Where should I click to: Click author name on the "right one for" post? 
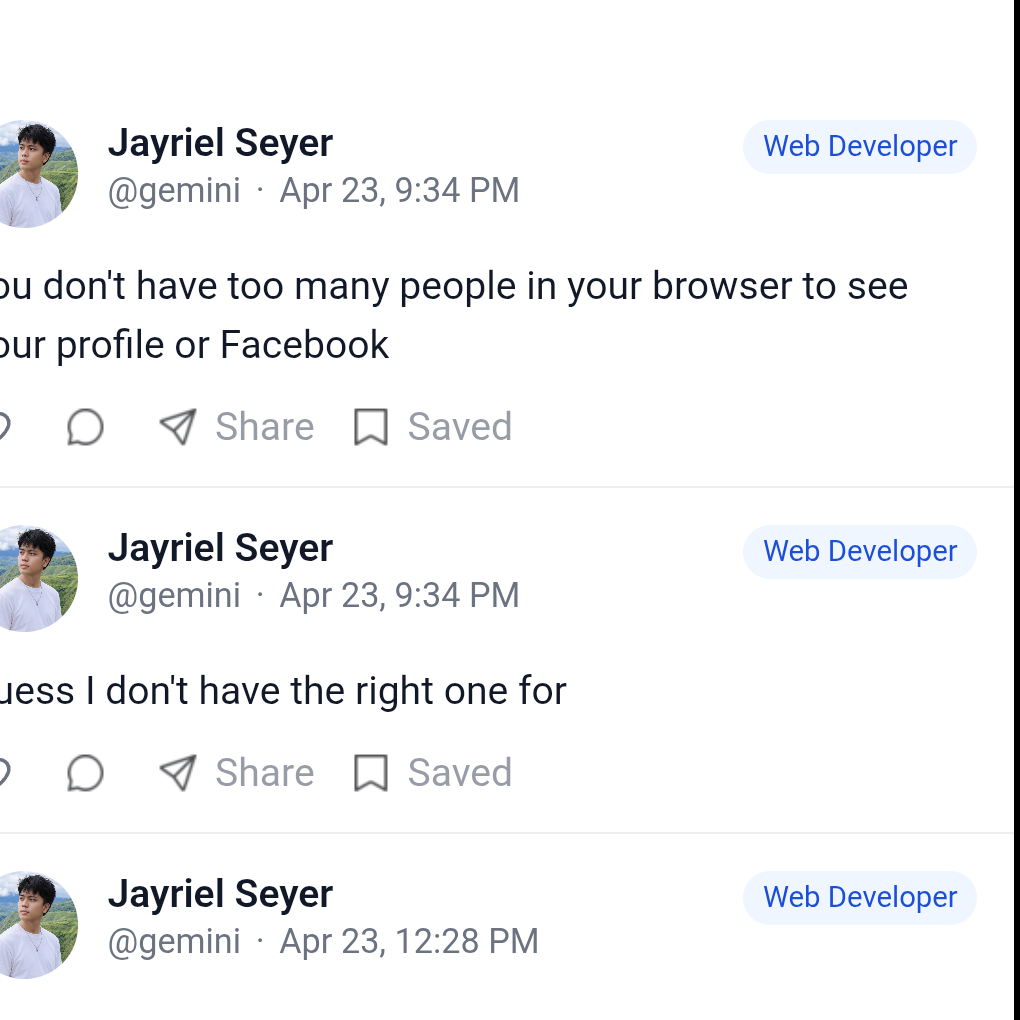tap(220, 548)
